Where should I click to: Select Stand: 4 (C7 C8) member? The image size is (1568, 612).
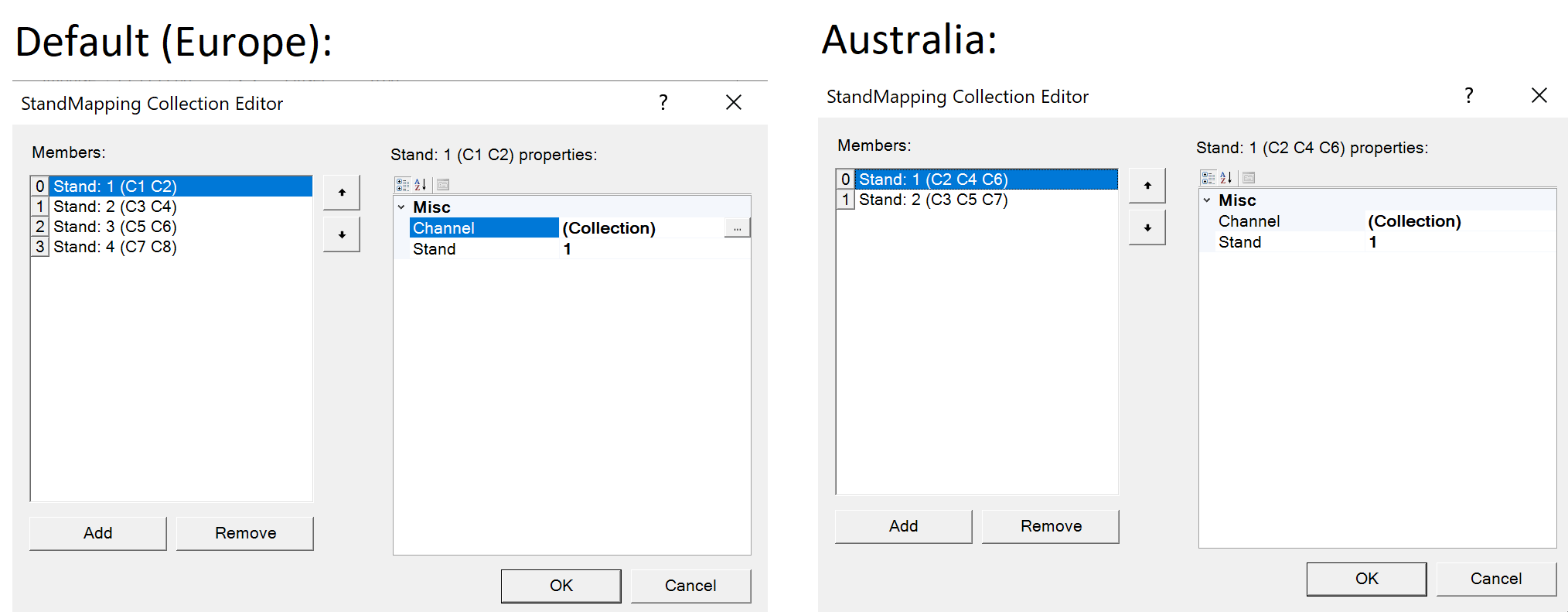pyautogui.click(x=115, y=247)
